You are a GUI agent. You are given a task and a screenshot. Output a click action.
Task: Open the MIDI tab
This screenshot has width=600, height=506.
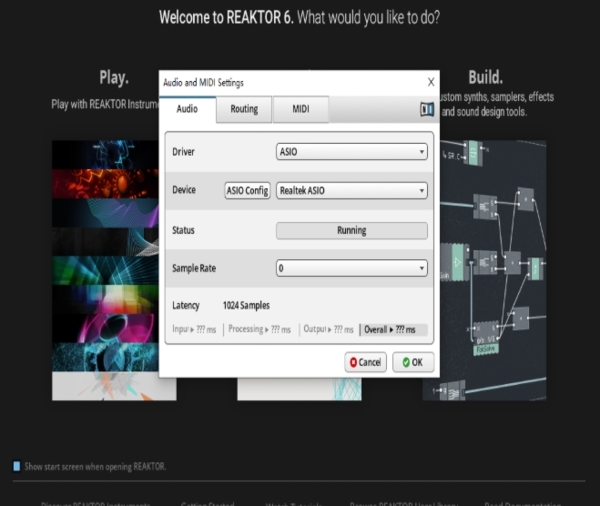tap(301, 109)
